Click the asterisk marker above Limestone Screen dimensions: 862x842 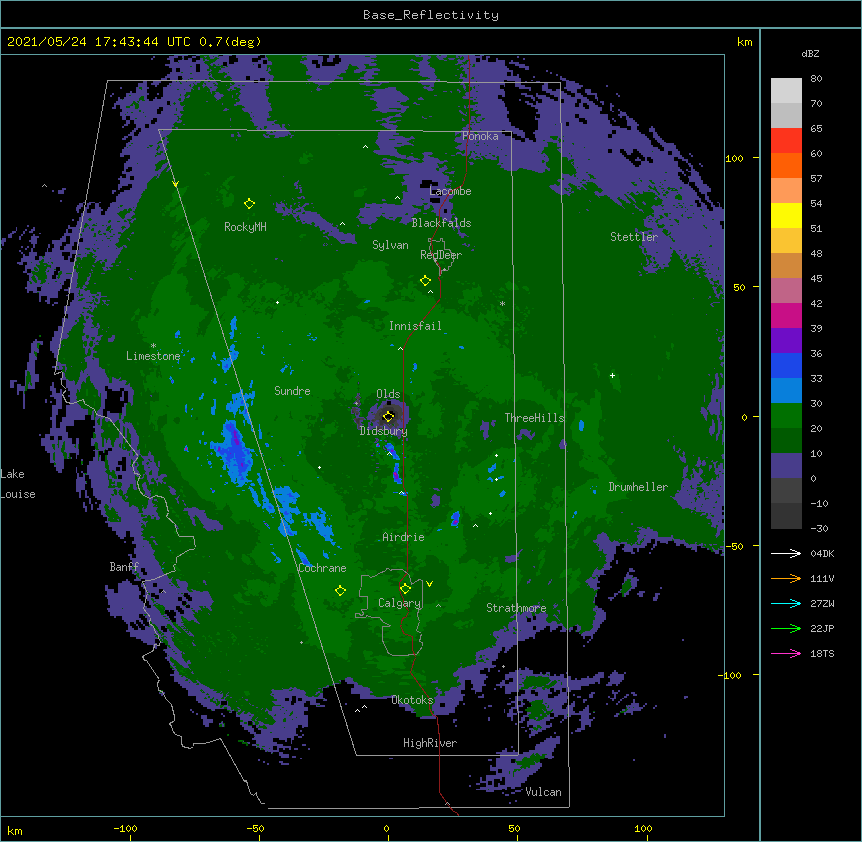153,346
